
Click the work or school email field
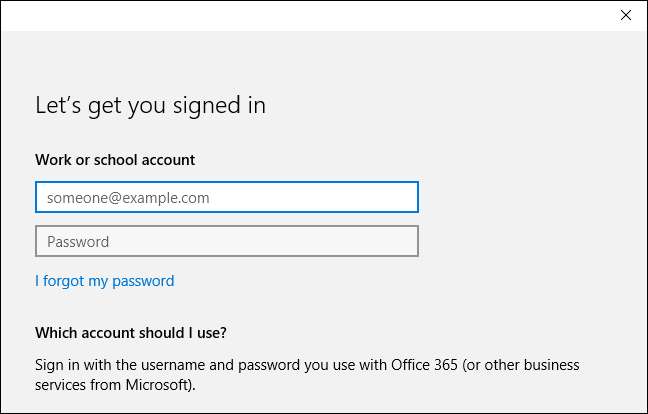[226, 198]
